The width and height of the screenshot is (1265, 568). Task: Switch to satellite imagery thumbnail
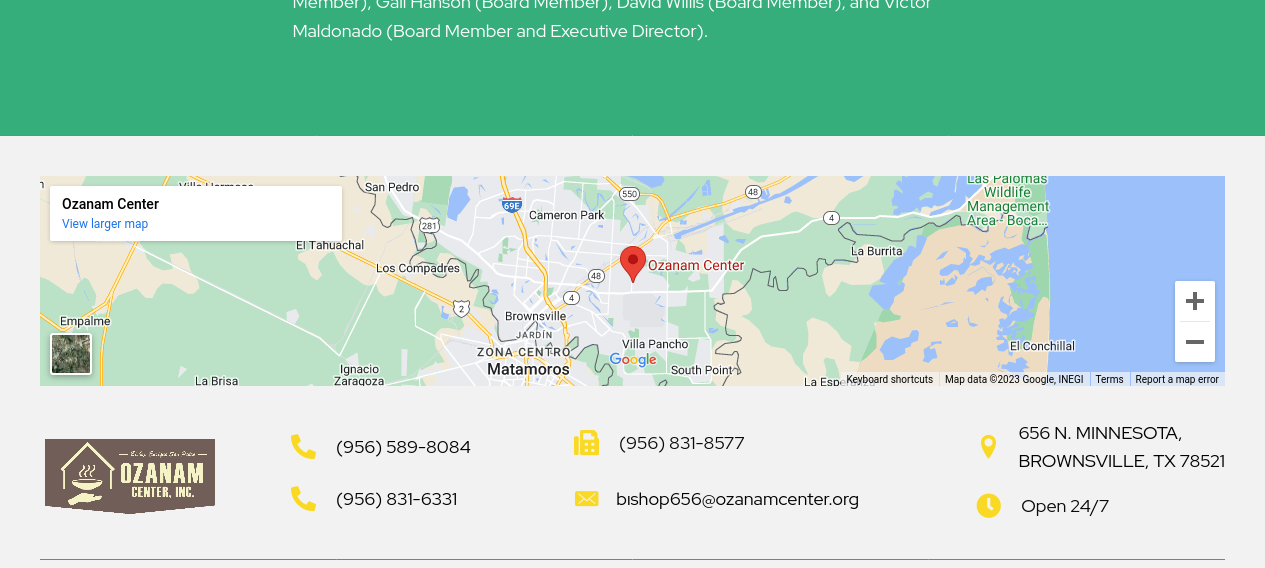pyautogui.click(x=71, y=354)
